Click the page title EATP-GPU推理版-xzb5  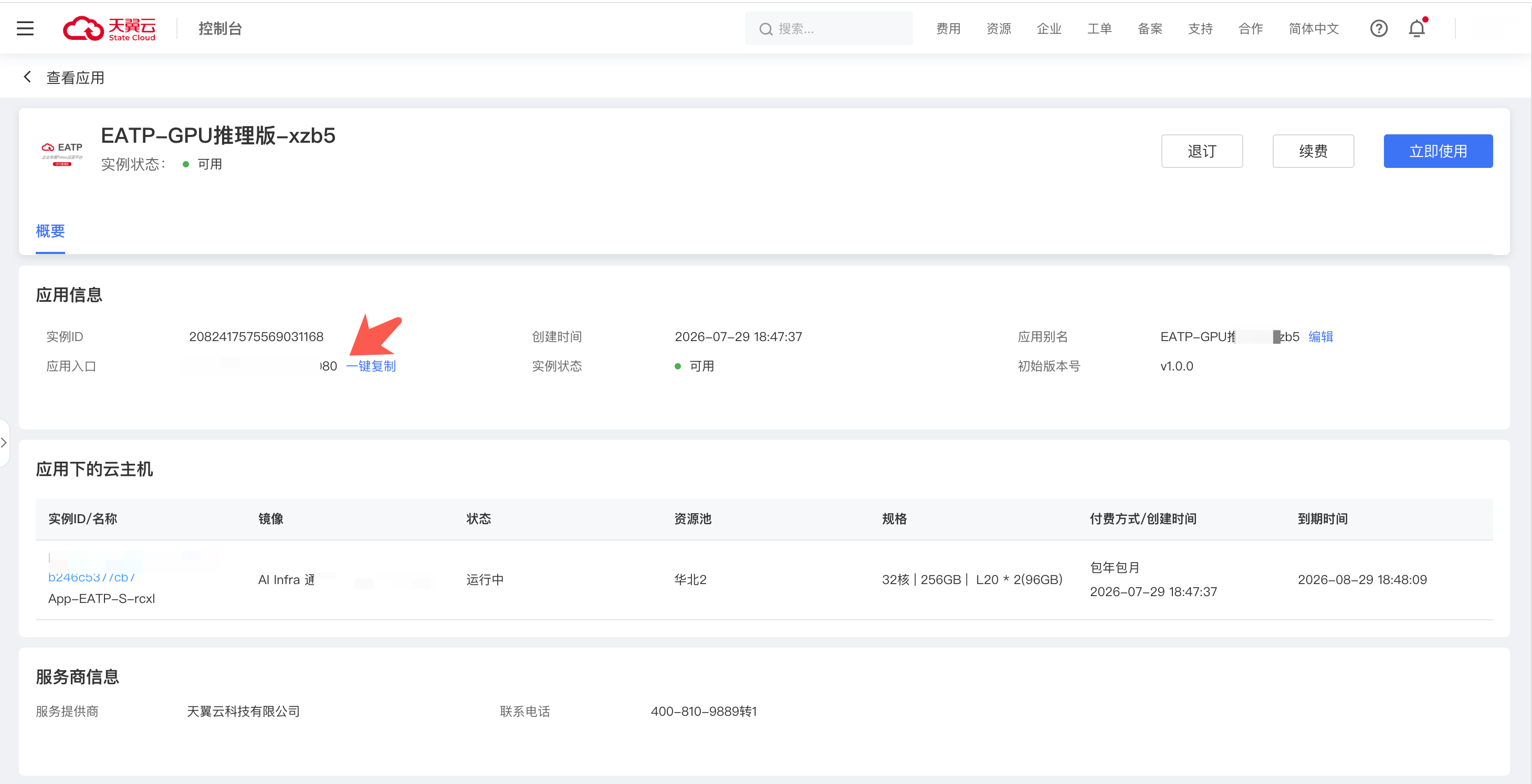point(218,135)
